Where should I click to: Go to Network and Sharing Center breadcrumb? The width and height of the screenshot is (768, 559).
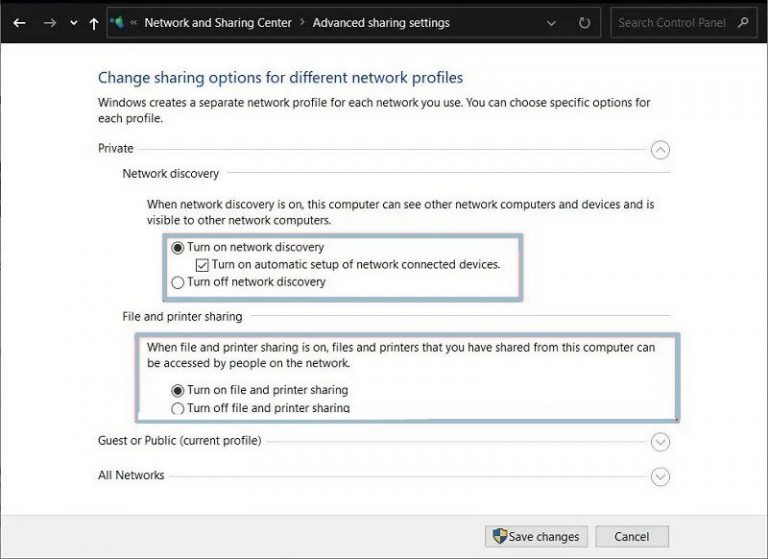(218, 22)
